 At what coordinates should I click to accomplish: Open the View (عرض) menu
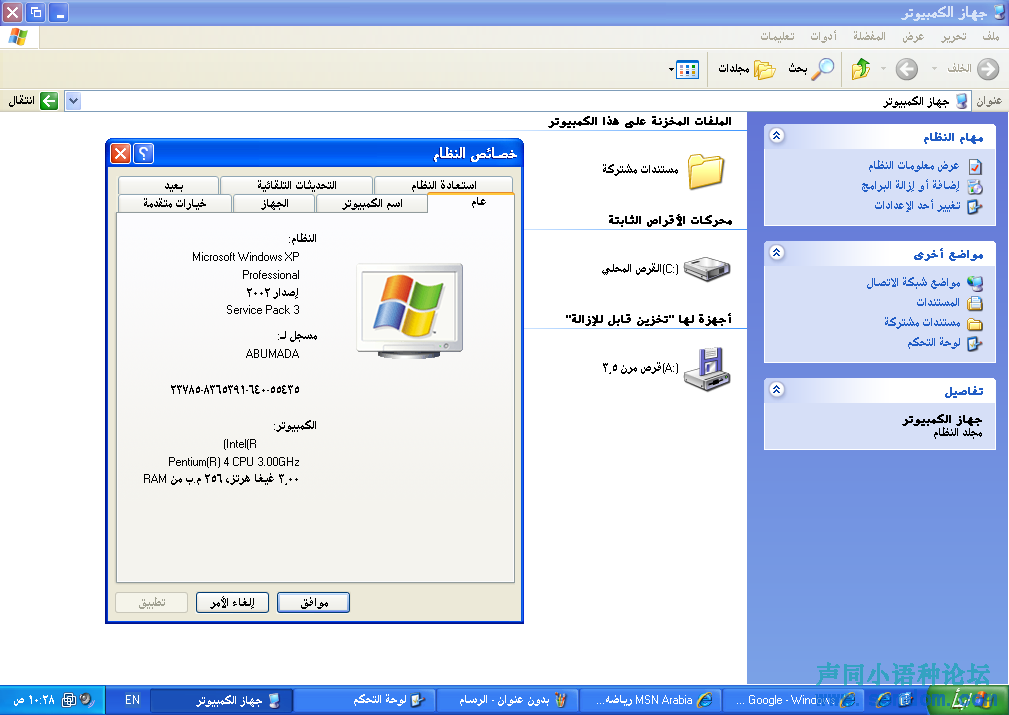913,36
